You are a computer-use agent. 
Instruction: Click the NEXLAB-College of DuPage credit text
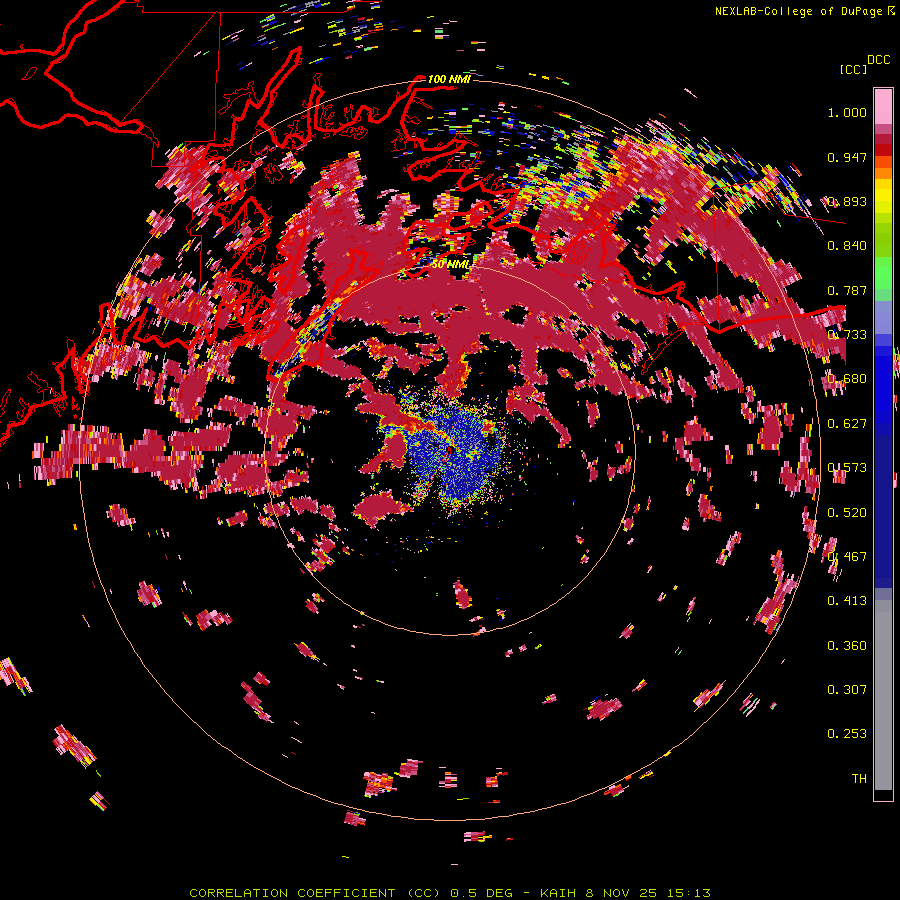tap(798, 11)
